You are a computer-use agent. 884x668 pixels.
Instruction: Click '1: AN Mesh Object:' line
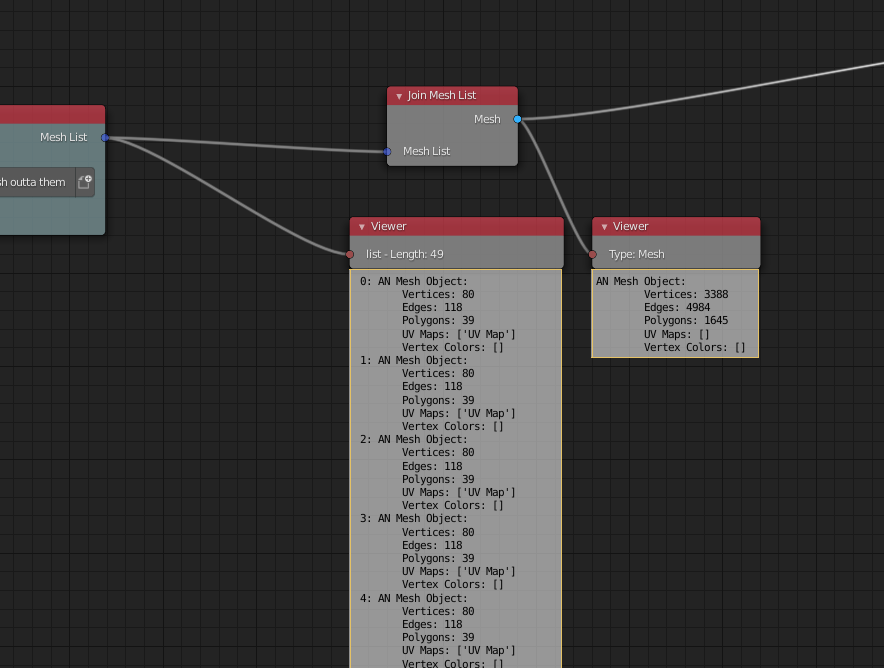point(414,360)
